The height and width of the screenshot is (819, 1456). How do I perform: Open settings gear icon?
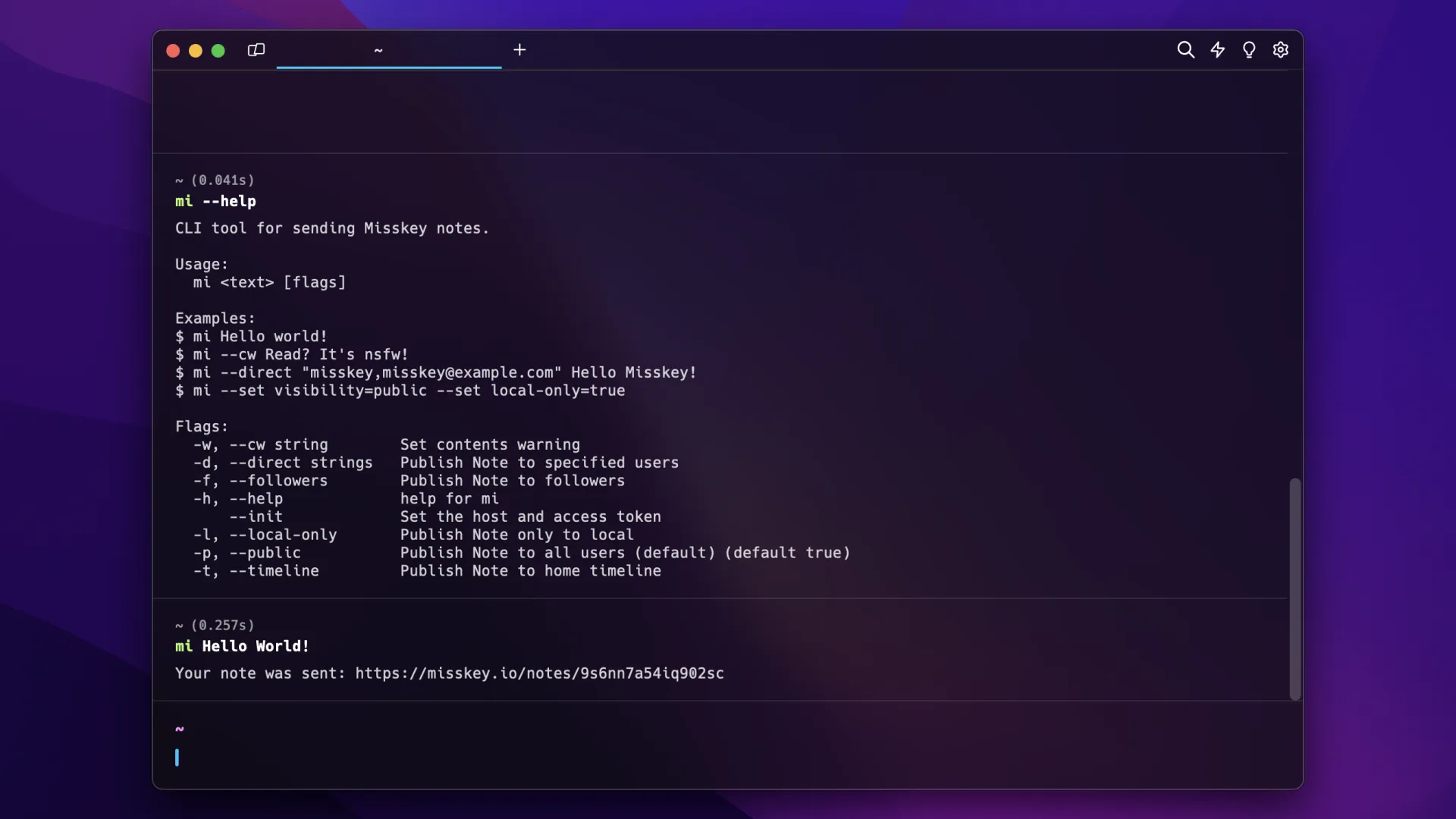click(1281, 50)
